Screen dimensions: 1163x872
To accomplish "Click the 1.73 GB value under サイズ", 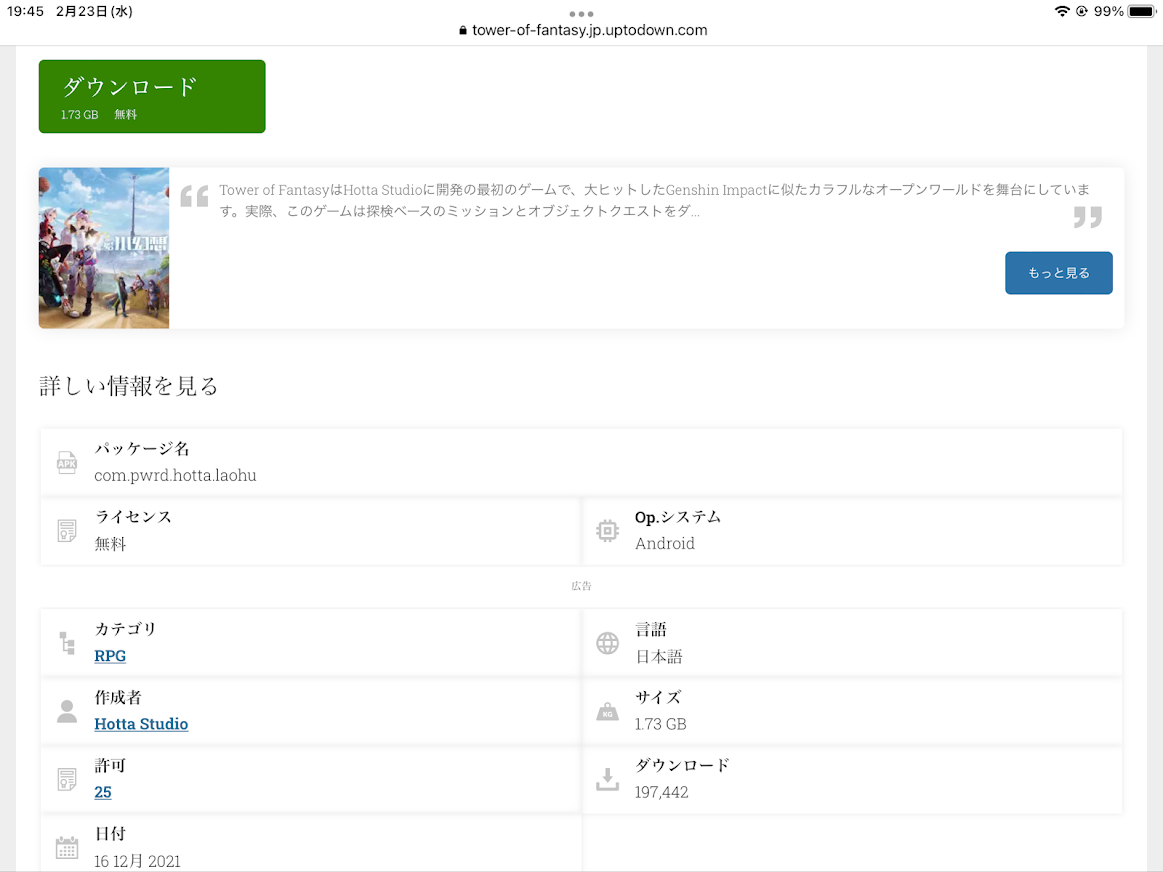I will coord(661,724).
